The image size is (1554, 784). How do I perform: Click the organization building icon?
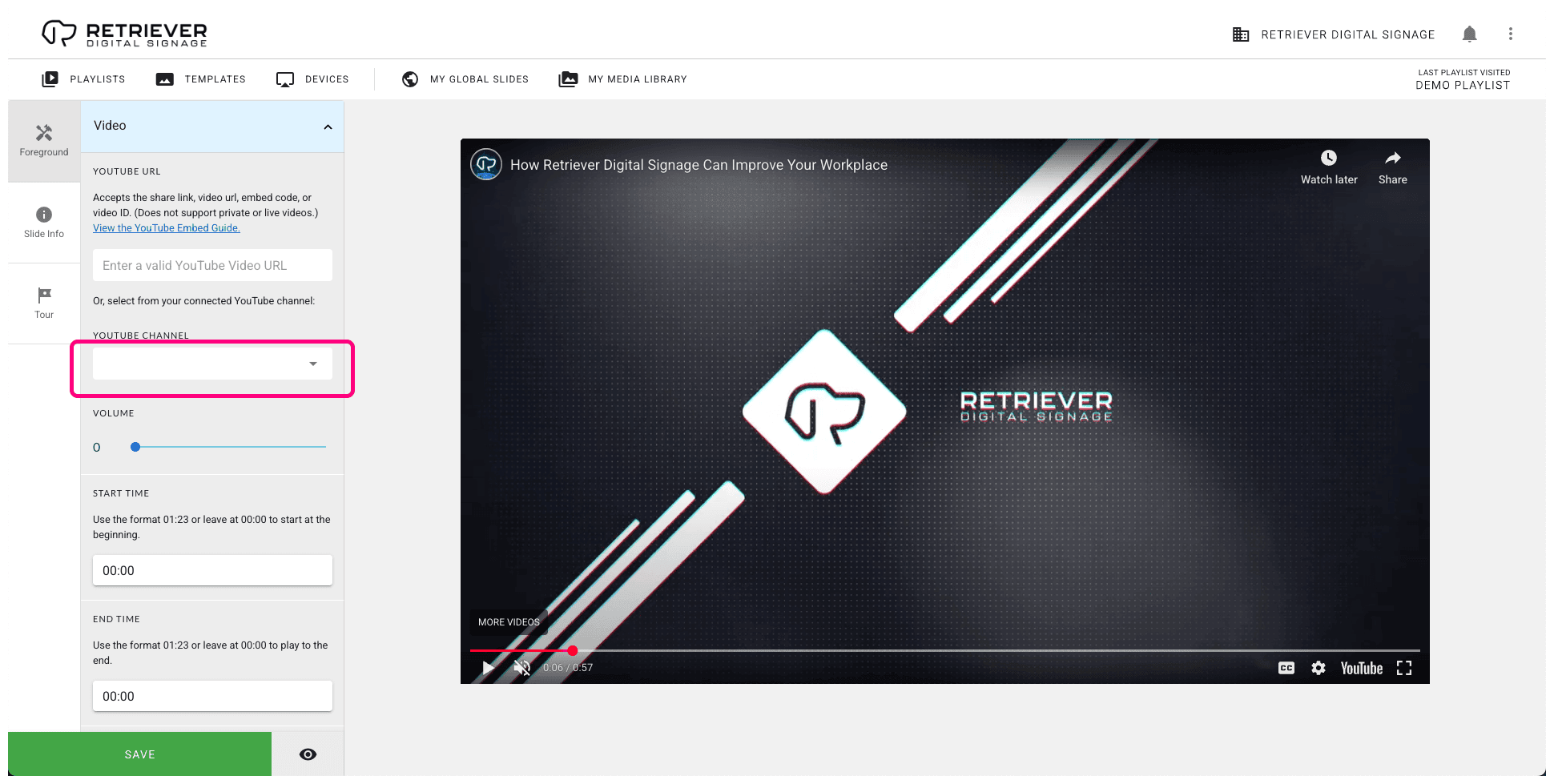click(x=1241, y=34)
